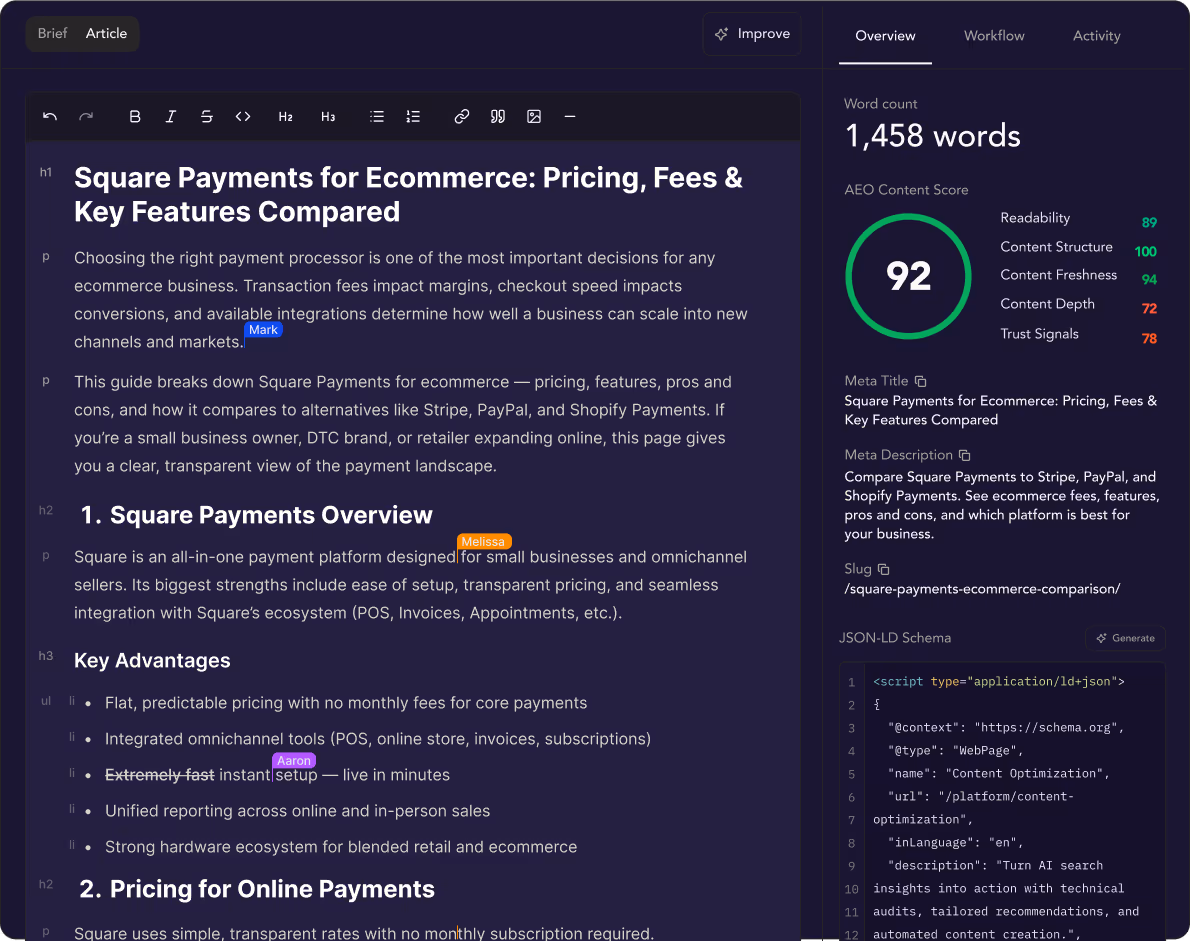Switch to the Workflow tab
The image size is (1190, 941).
pos(994,35)
